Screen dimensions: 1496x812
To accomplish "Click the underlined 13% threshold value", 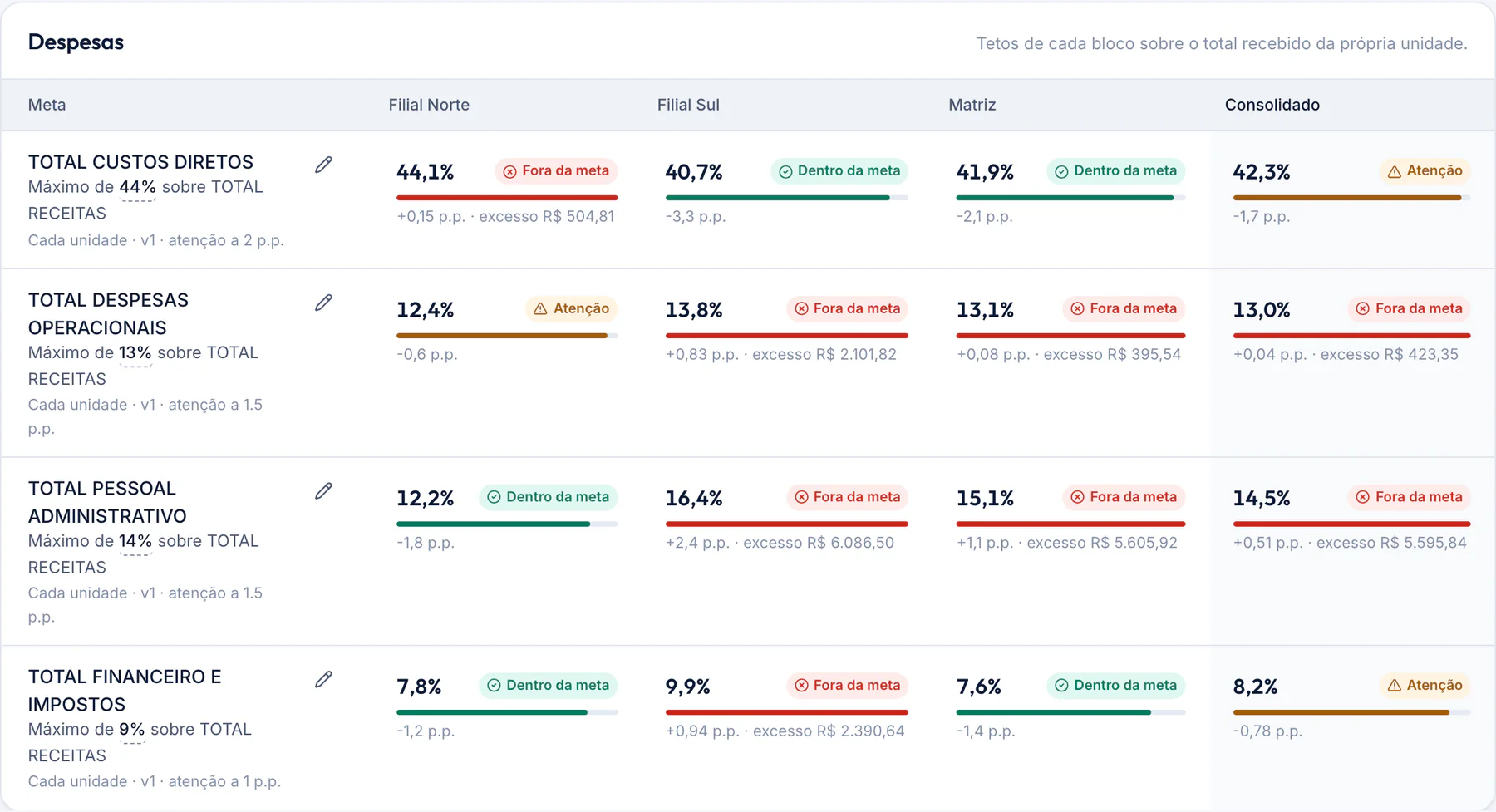I will click(x=135, y=352).
